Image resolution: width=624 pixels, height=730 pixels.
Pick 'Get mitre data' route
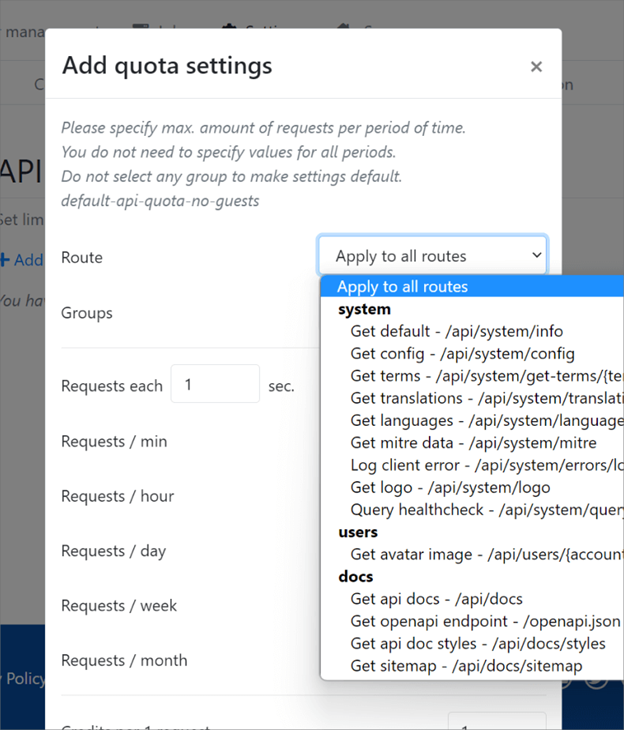473,443
